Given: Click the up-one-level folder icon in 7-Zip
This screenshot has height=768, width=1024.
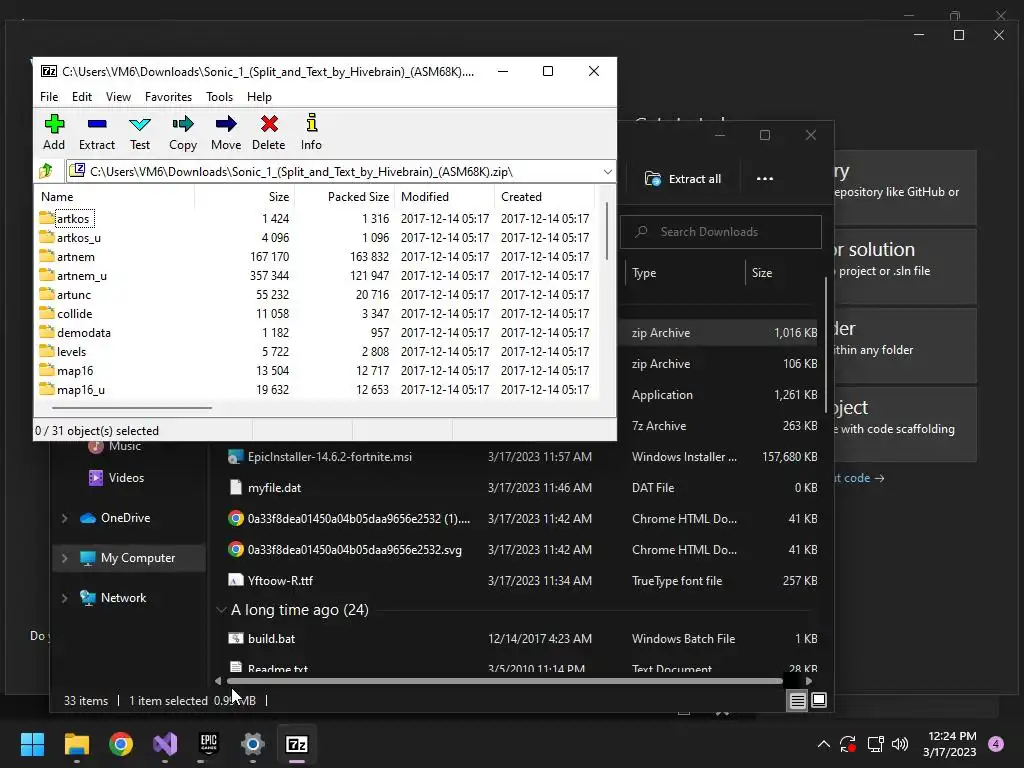Looking at the screenshot, I should [46, 171].
